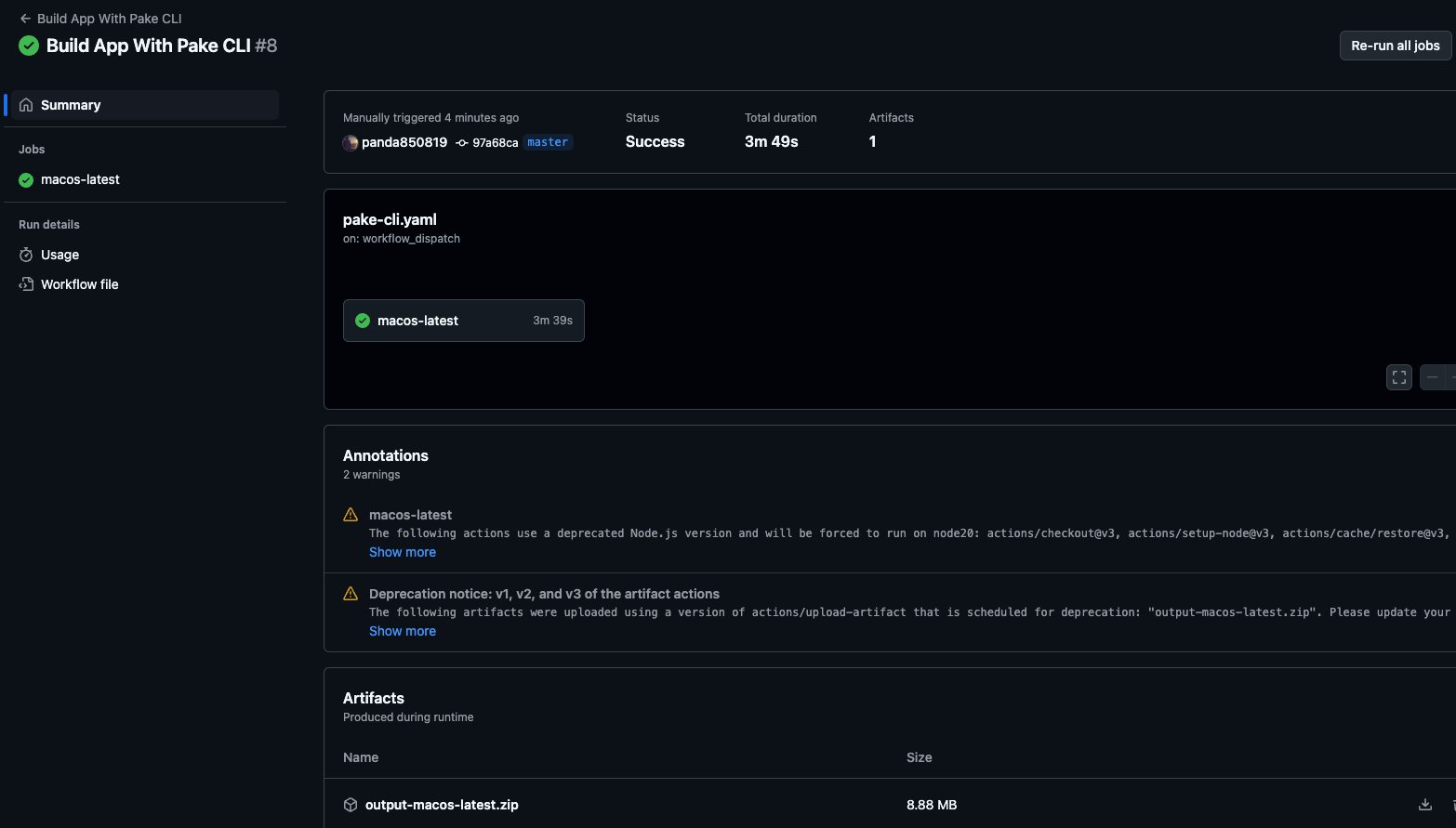
Task: Click the 8.88 MB size value
Action: 932,805
